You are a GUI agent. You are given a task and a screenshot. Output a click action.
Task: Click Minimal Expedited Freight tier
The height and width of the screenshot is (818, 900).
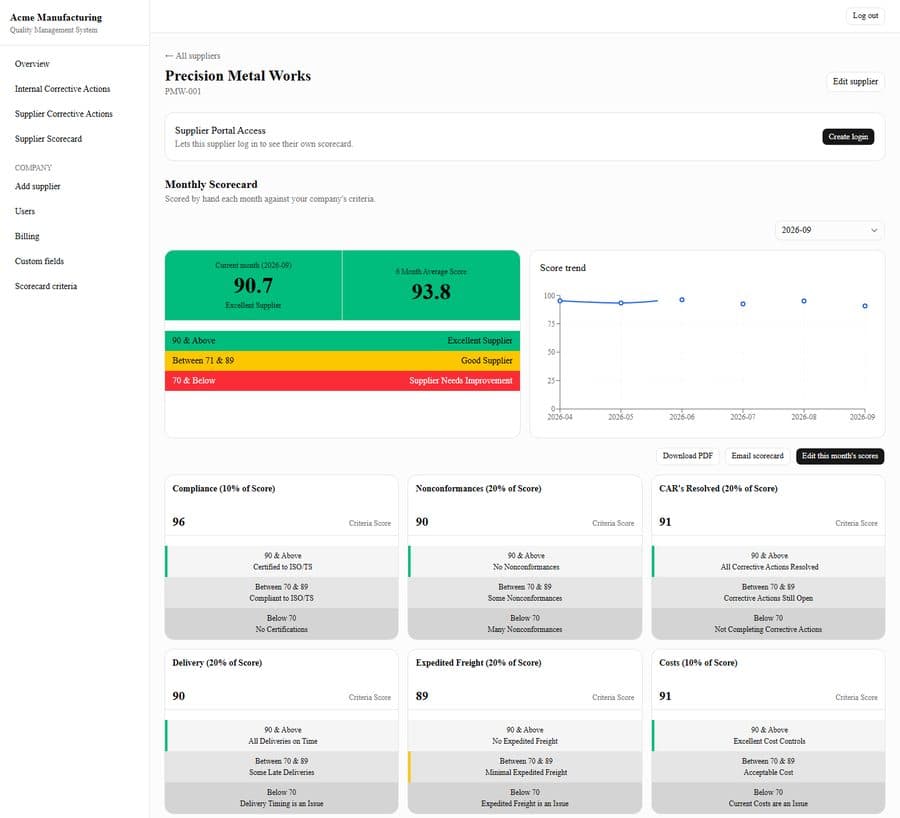(525, 767)
